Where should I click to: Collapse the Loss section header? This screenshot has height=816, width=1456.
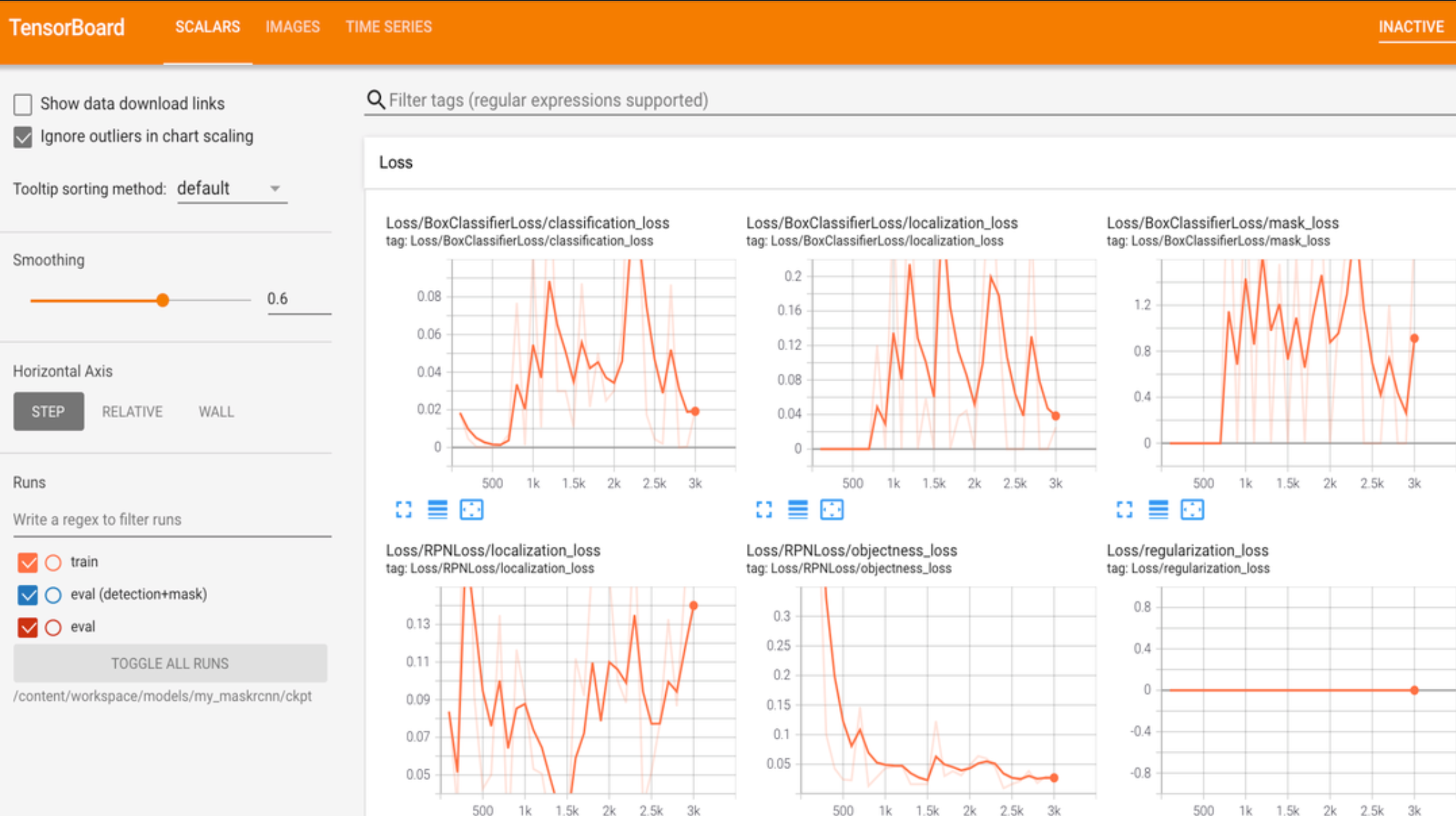point(396,163)
